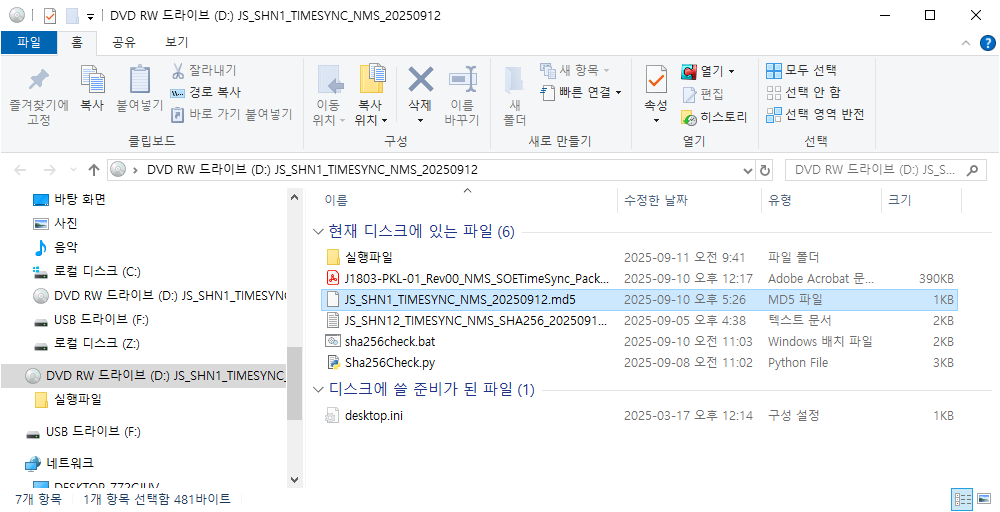1000x512 pixels.
Task: Collapse the files ready to burn group
Action: click(318, 389)
